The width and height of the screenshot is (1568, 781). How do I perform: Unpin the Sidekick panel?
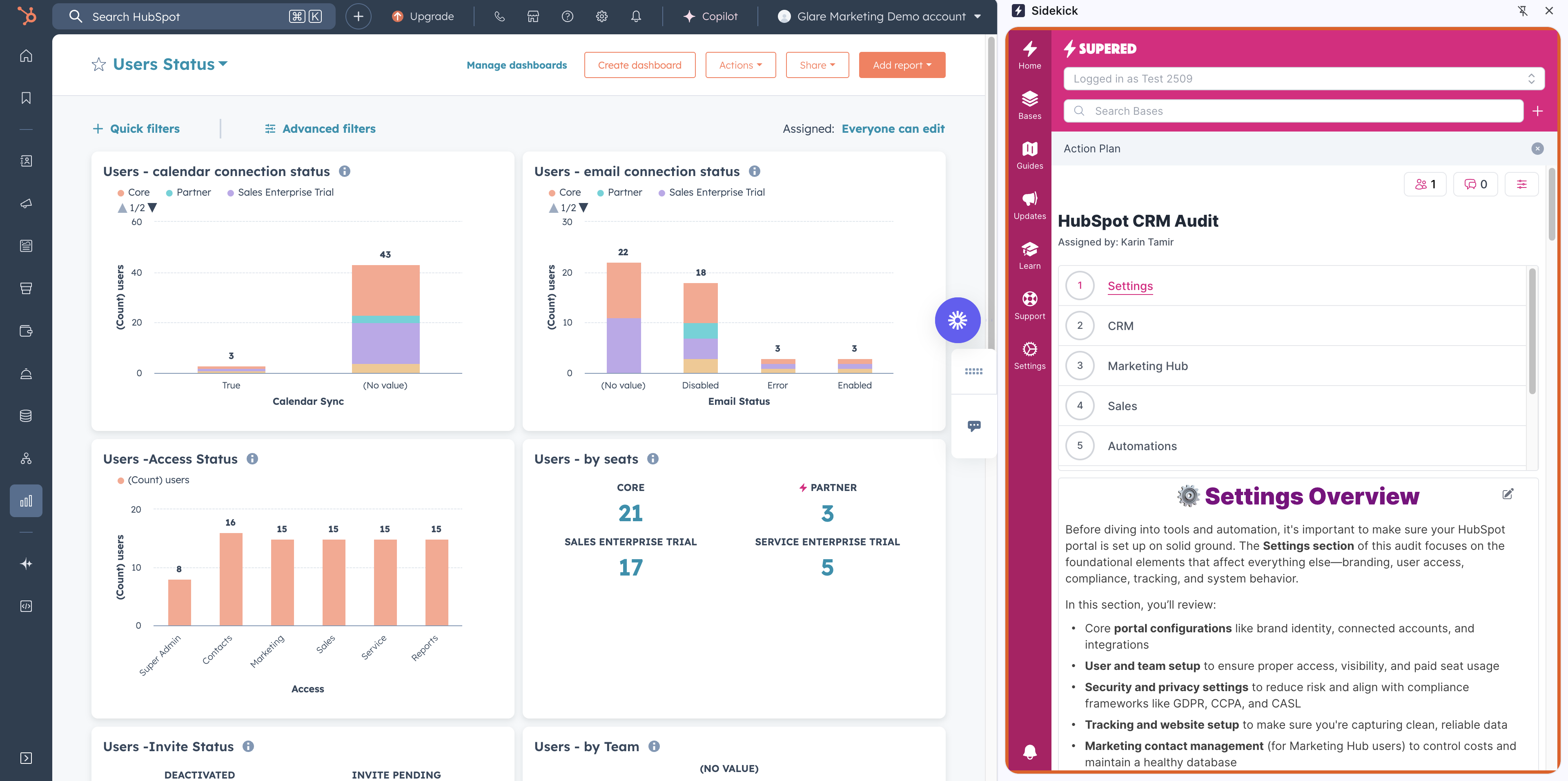pyautogui.click(x=1522, y=10)
